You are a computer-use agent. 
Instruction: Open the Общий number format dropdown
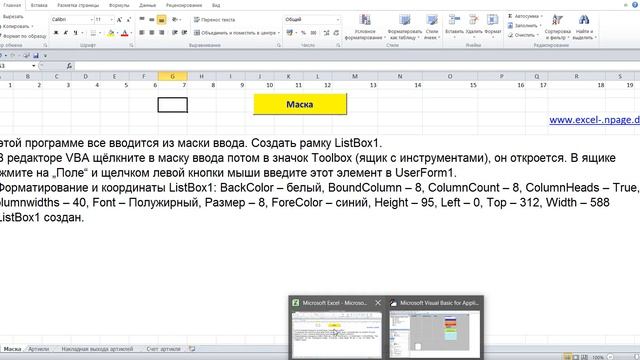click(x=338, y=20)
